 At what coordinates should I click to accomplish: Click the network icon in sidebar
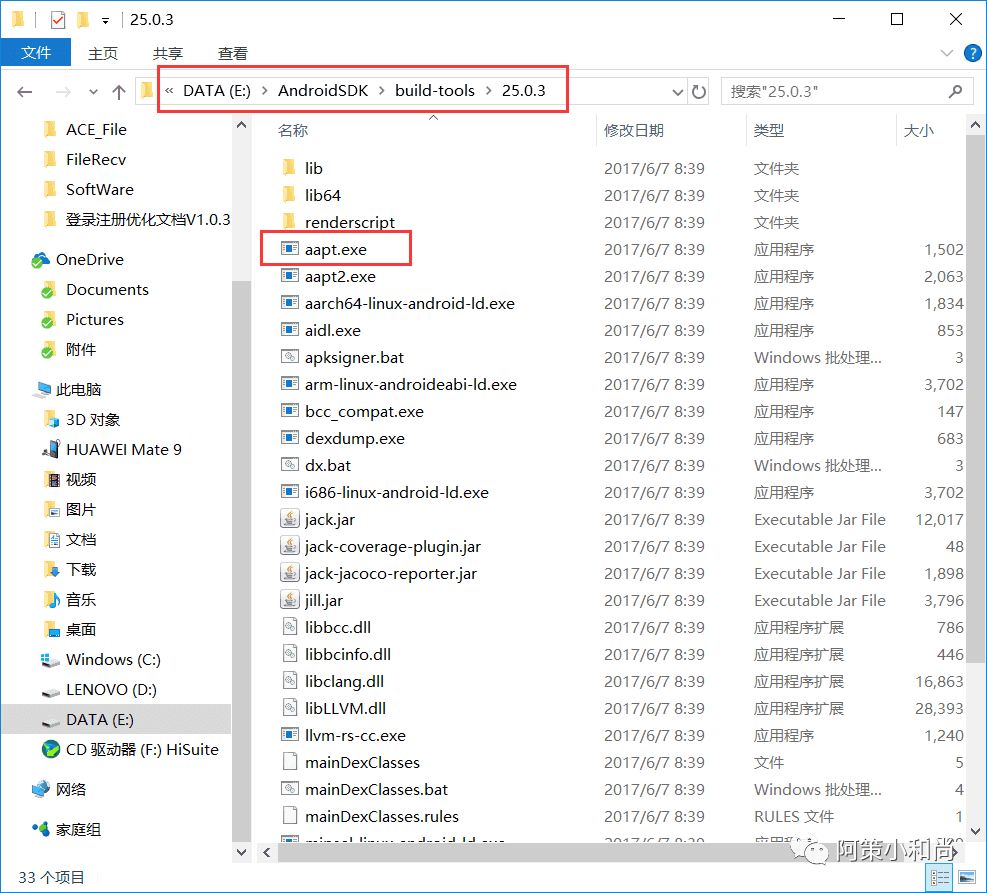tap(41, 789)
